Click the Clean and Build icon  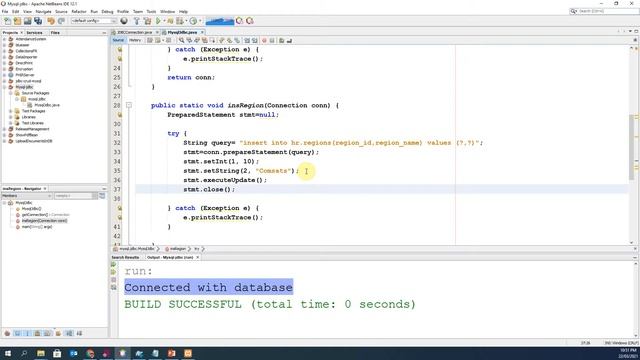coord(147,21)
